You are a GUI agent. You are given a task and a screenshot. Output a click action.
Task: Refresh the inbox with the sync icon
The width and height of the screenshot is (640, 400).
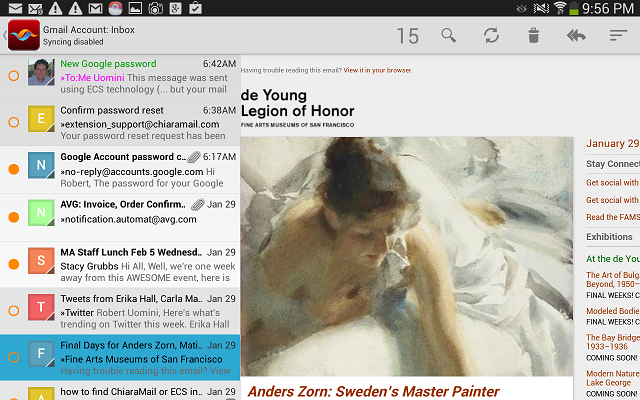coord(491,36)
